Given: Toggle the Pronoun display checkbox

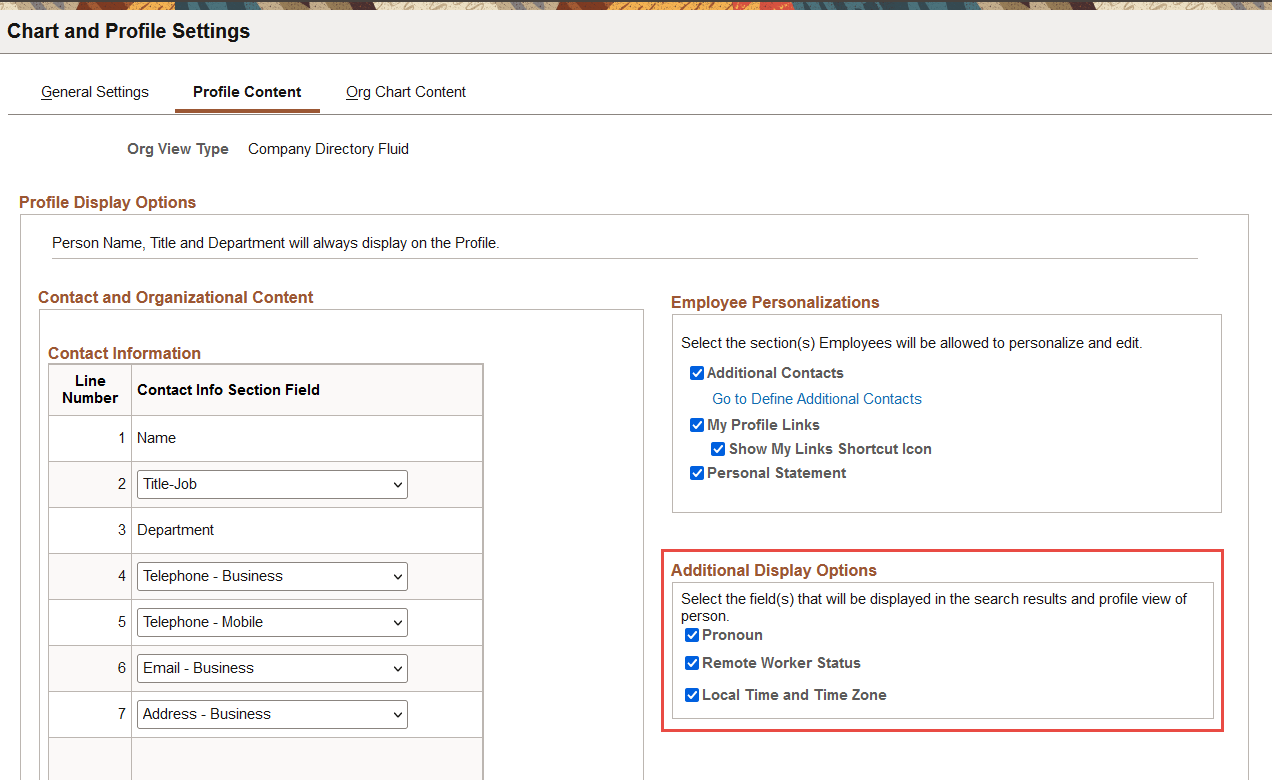Looking at the screenshot, I should pos(692,635).
